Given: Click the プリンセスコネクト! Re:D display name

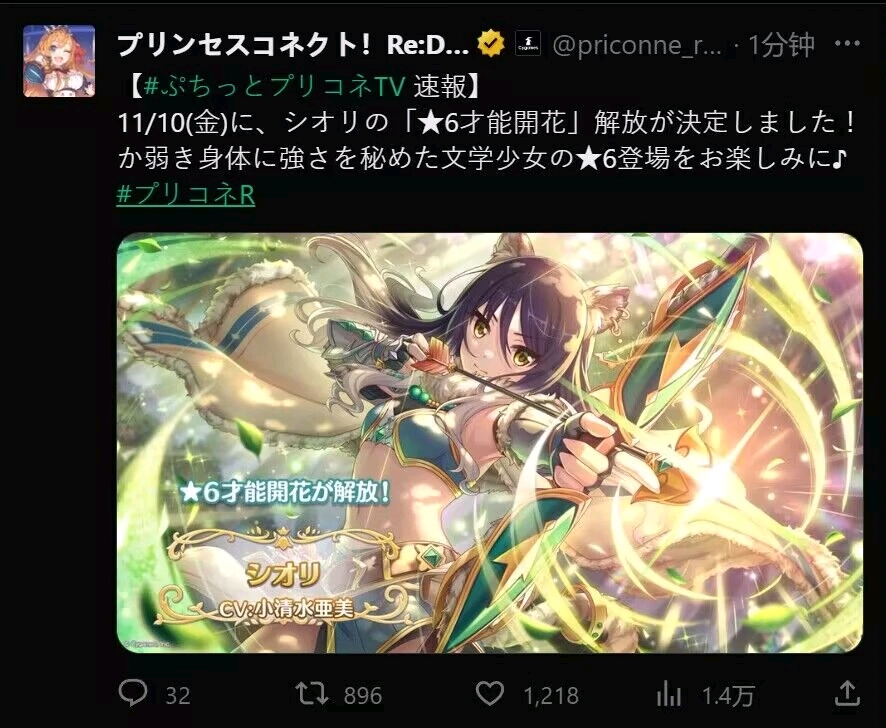Looking at the screenshot, I should (293, 44).
